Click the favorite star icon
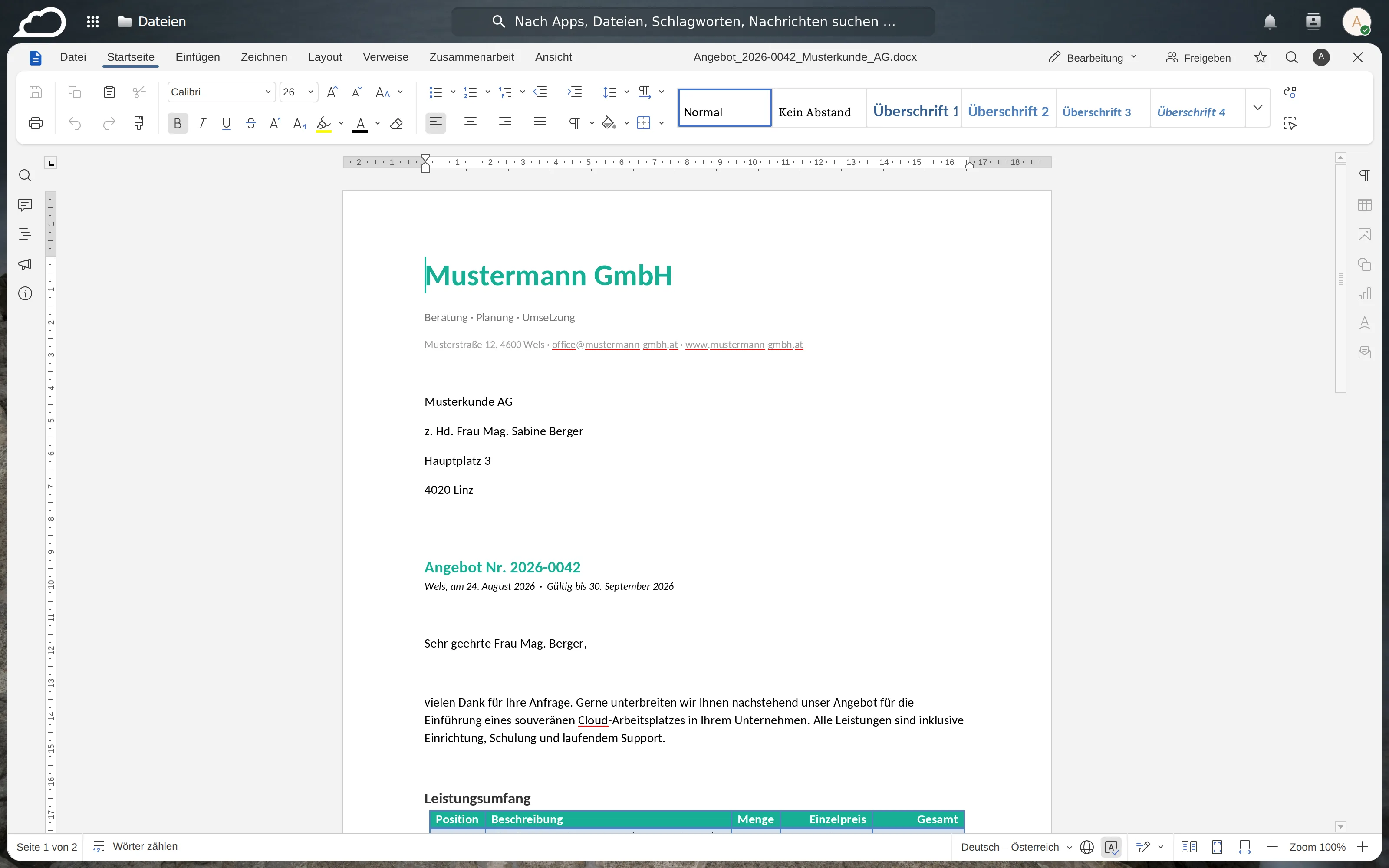Image resolution: width=1389 pixels, height=868 pixels. (x=1261, y=57)
